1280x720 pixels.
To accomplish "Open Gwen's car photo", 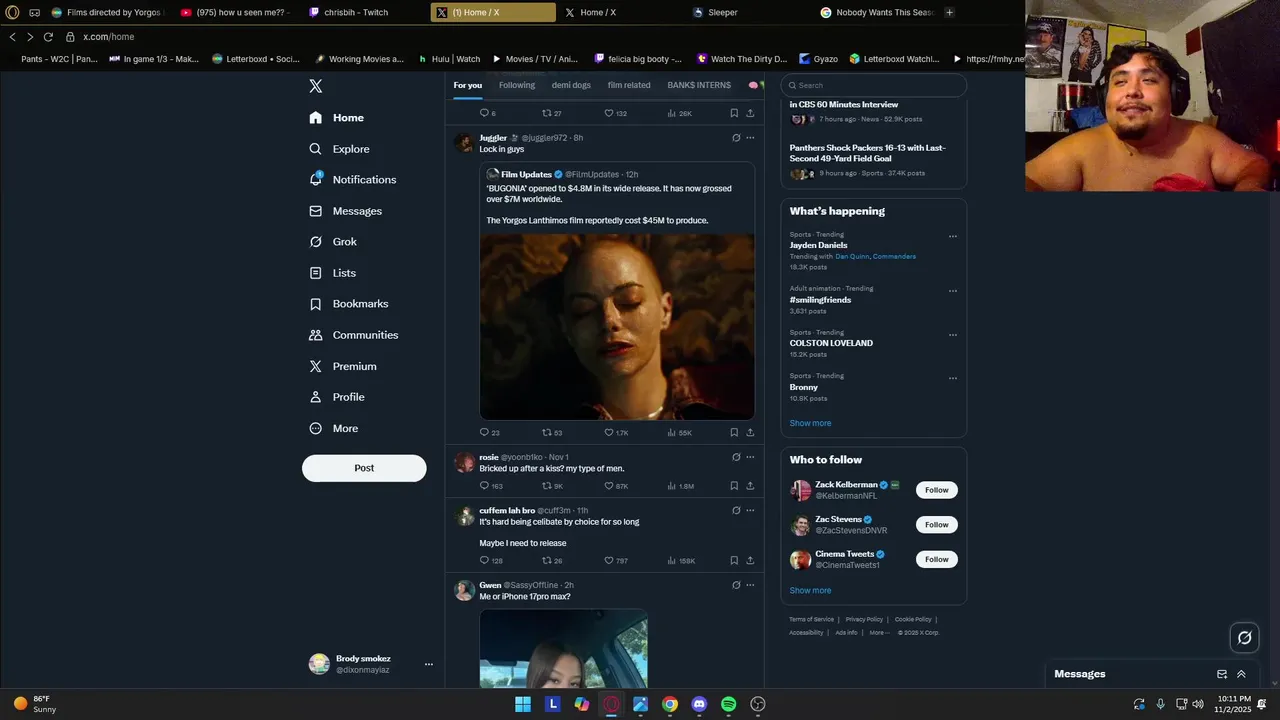I will point(563,649).
